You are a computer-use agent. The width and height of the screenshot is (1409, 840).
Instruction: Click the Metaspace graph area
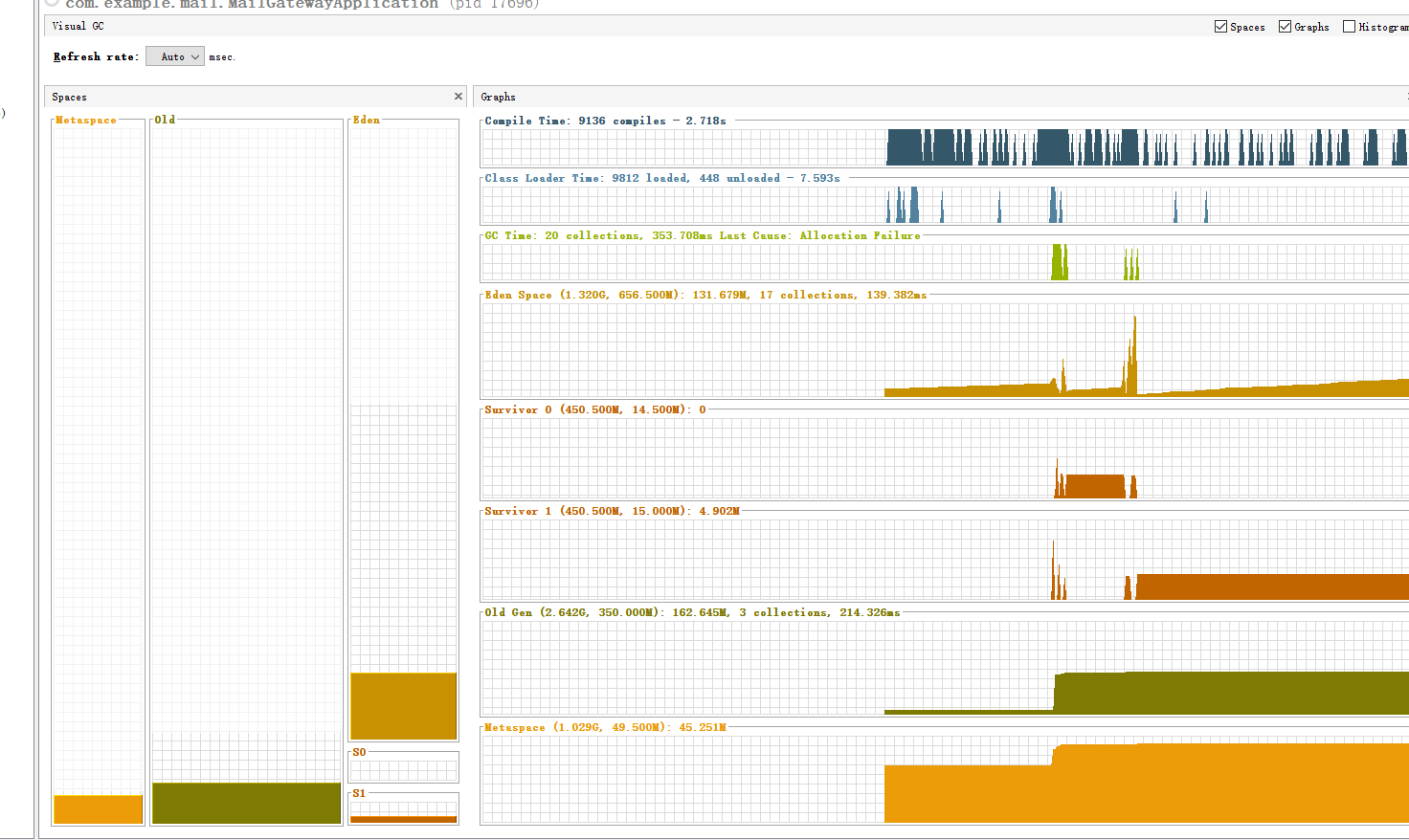[x=1147, y=785]
